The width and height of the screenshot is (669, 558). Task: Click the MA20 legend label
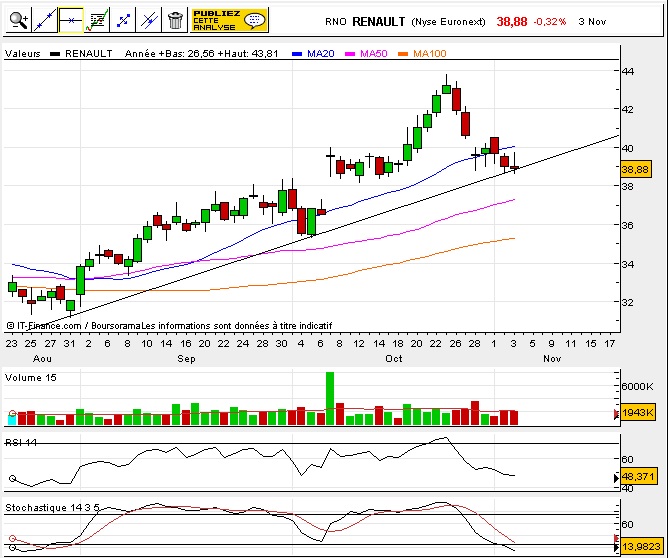coord(320,54)
